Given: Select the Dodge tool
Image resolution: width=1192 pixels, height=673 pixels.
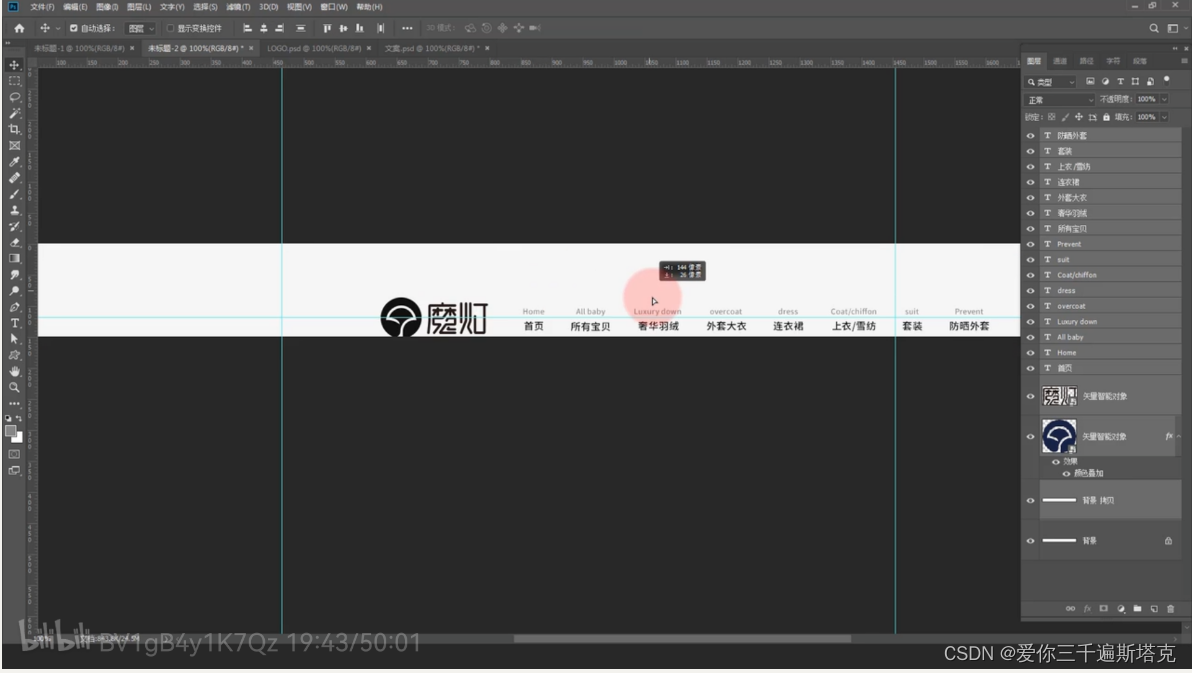Looking at the screenshot, I should (x=14, y=290).
